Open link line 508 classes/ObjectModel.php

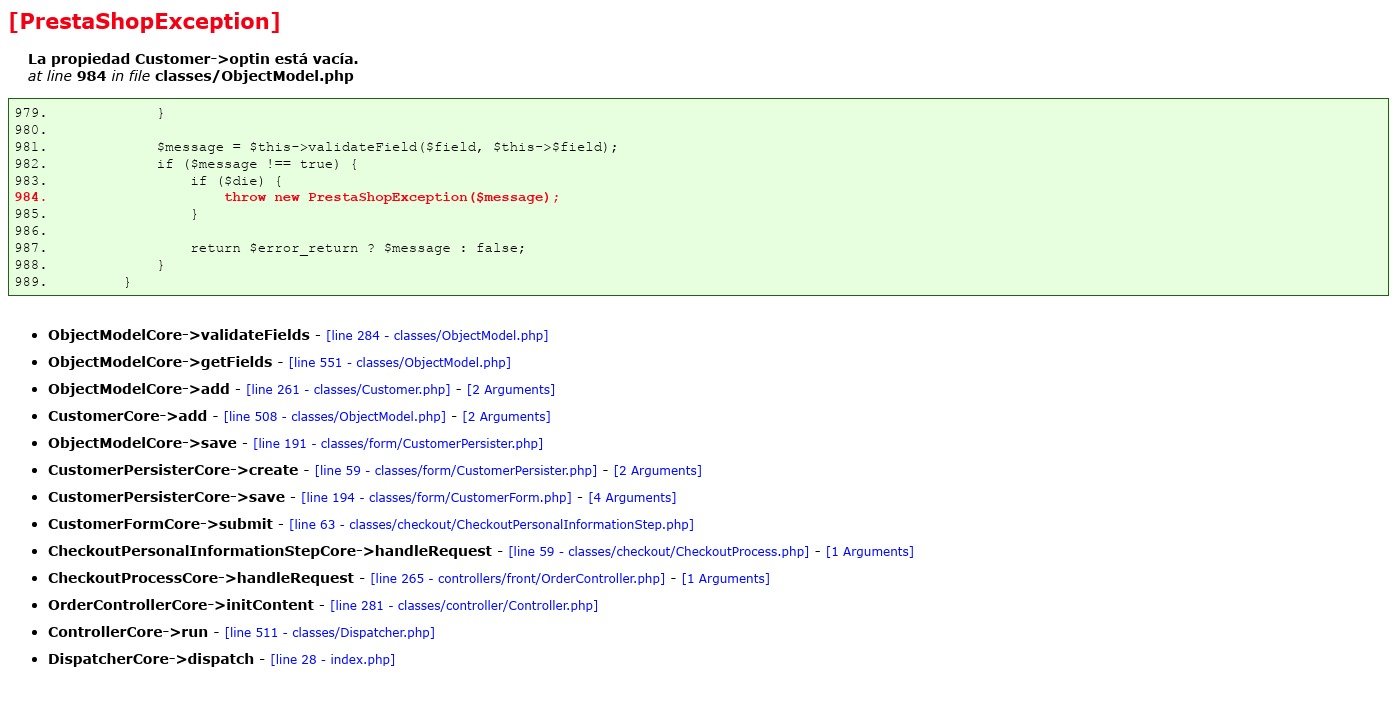[x=335, y=417]
